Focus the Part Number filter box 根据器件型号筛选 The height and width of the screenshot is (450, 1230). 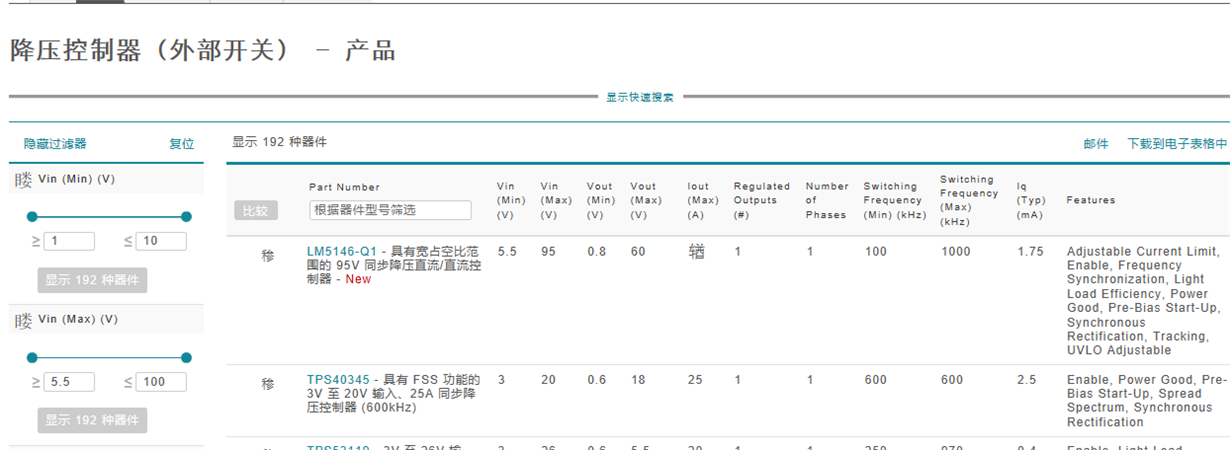point(390,210)
